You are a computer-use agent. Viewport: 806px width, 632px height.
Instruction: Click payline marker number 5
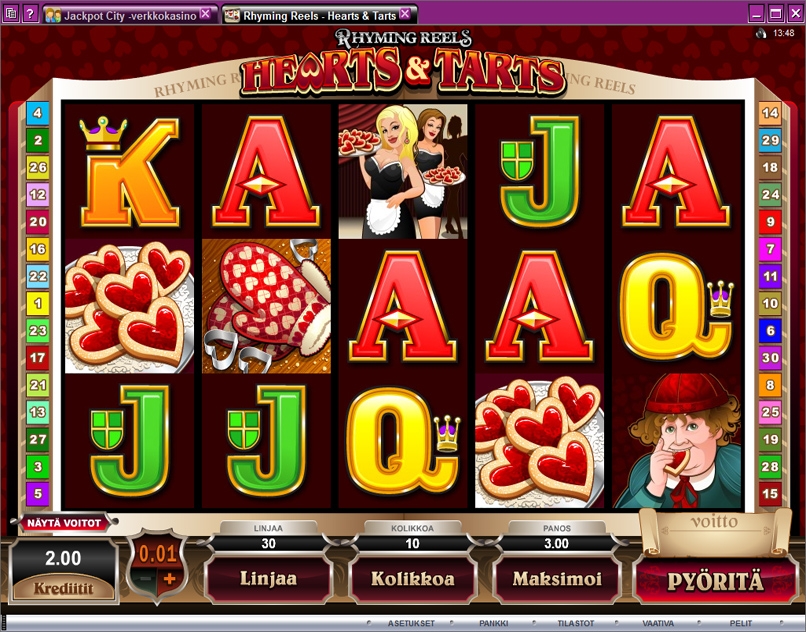pyautogui.click(x=38, y=494)
